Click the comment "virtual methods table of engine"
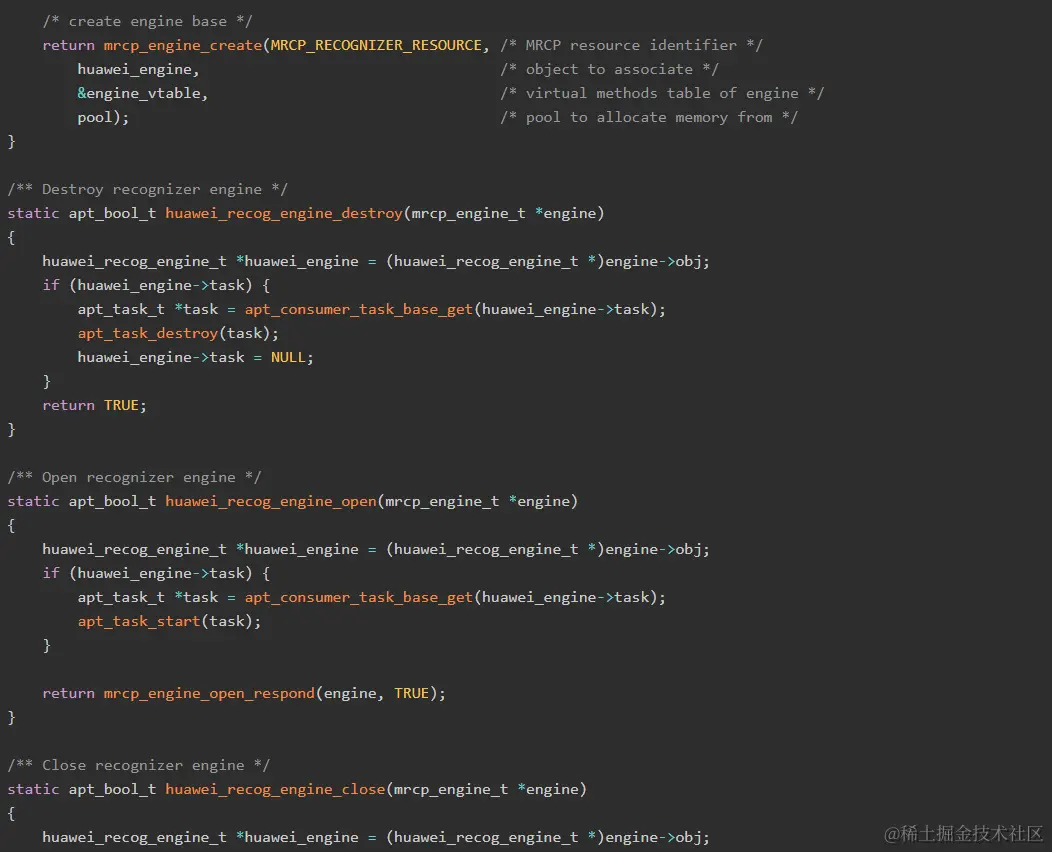Screen dimensions: 1052x852 click(x=662, y=94)
